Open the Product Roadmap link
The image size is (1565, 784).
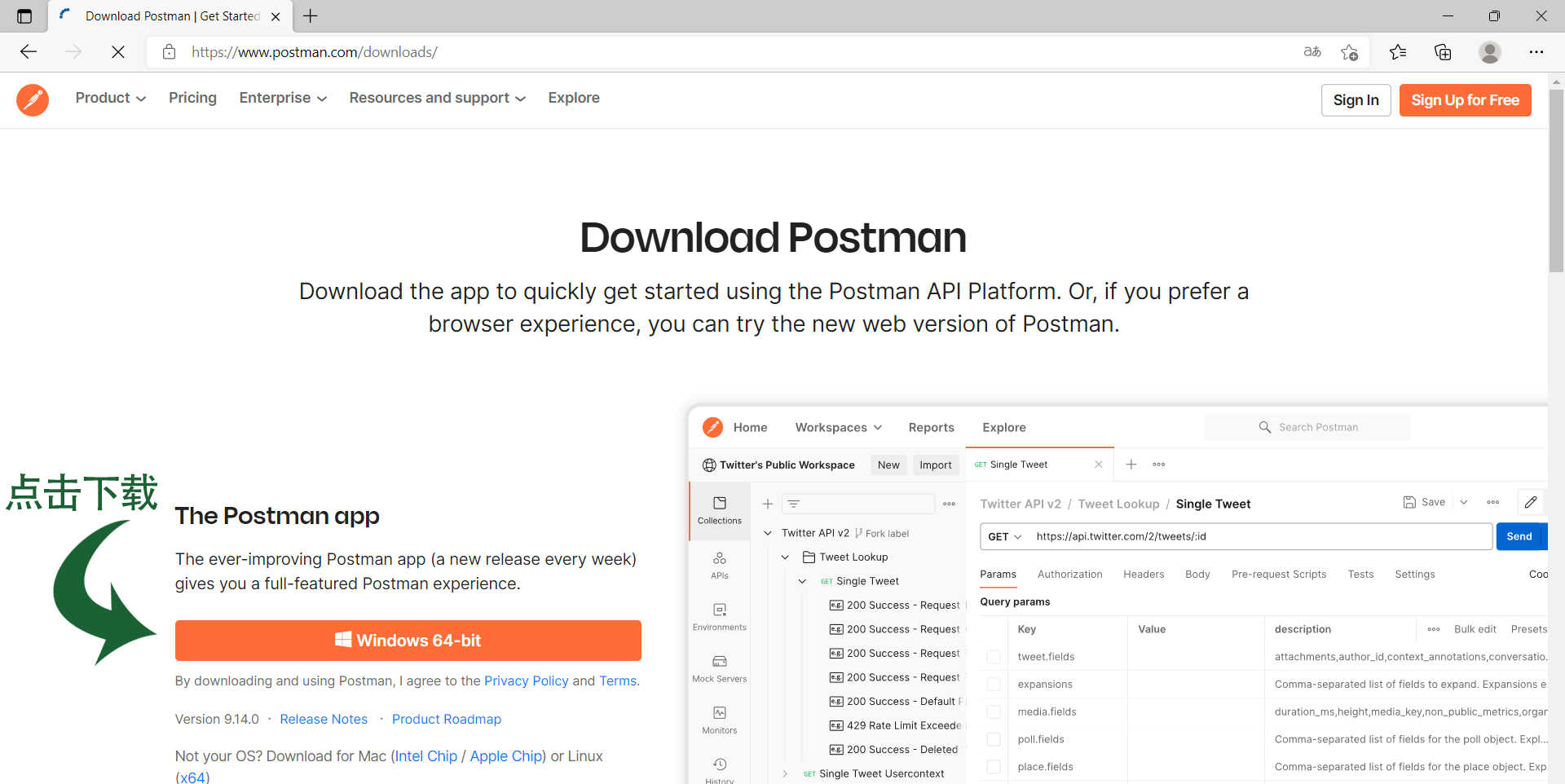pyautogui.click(x=447, y=720)
